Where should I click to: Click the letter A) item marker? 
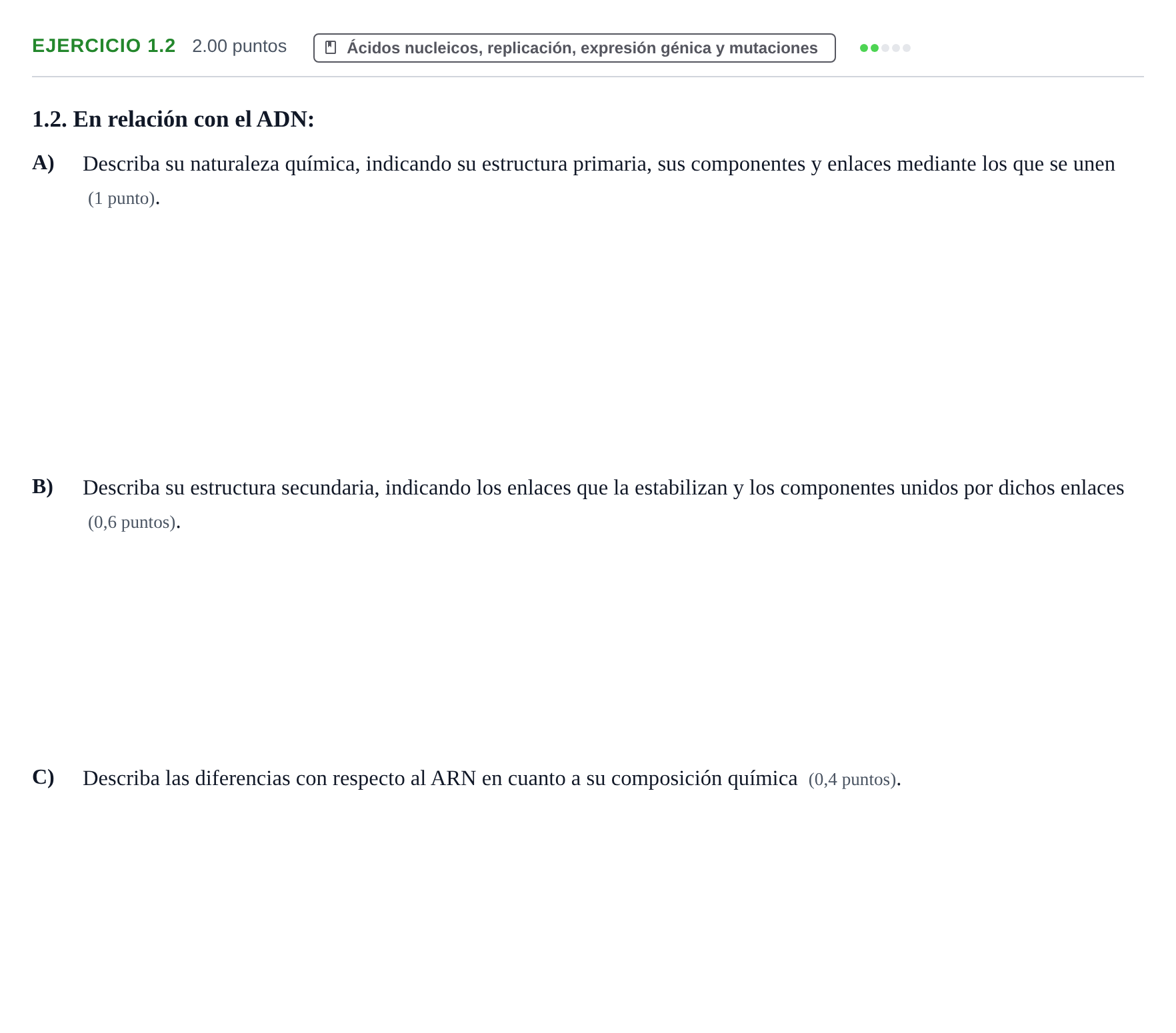[43, 163]
